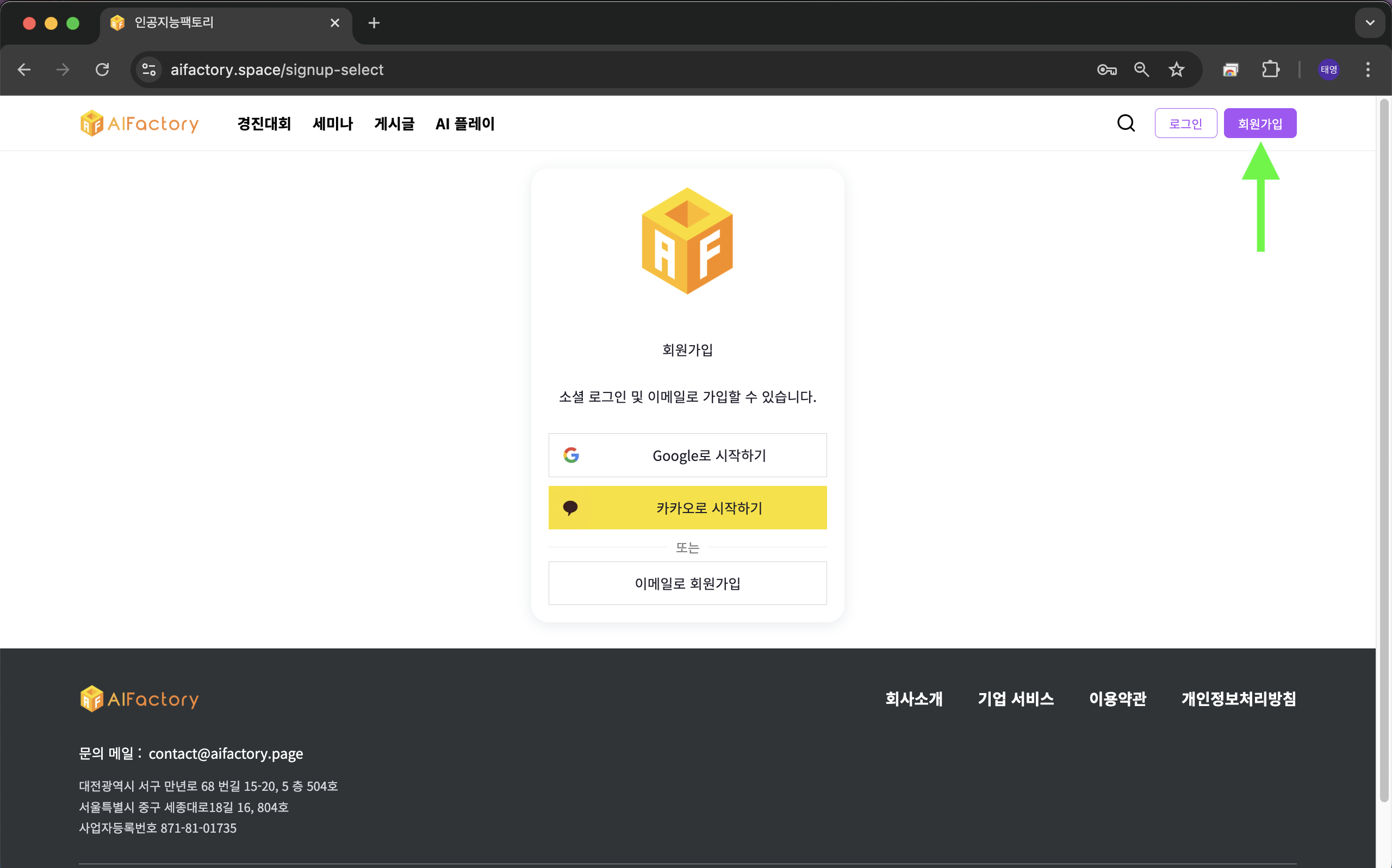Open the 세미나 menu
Viewport: 1392px width, 868px height.
pos(332,123)
